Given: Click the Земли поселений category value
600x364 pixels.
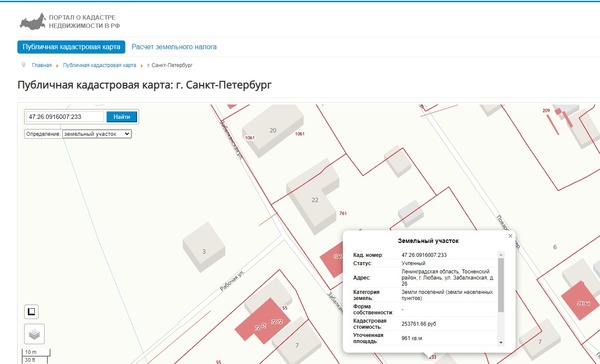Looking at the screenshot, I should [447, 295].
